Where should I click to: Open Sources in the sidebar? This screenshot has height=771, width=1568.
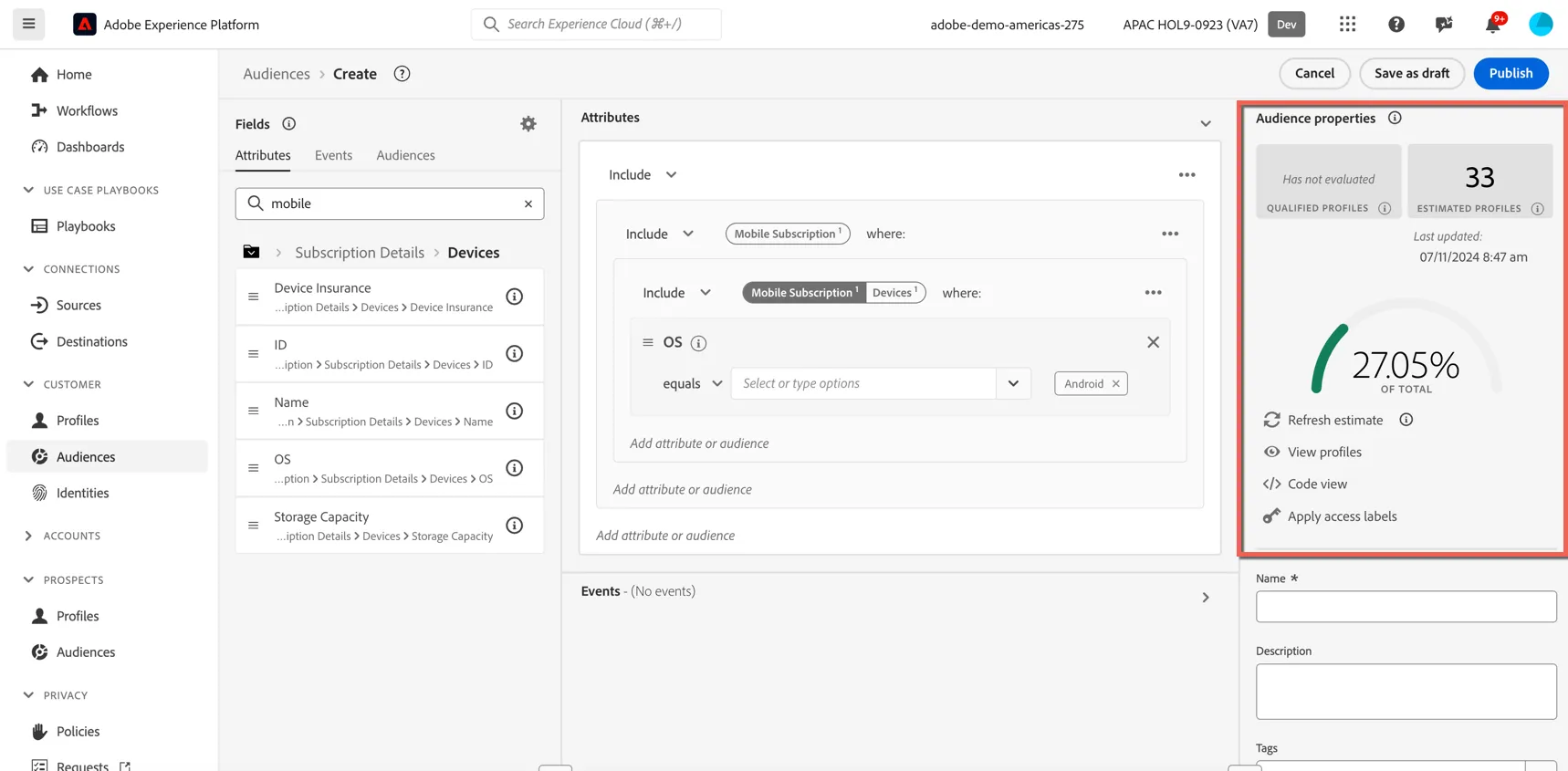click(78, 305)
